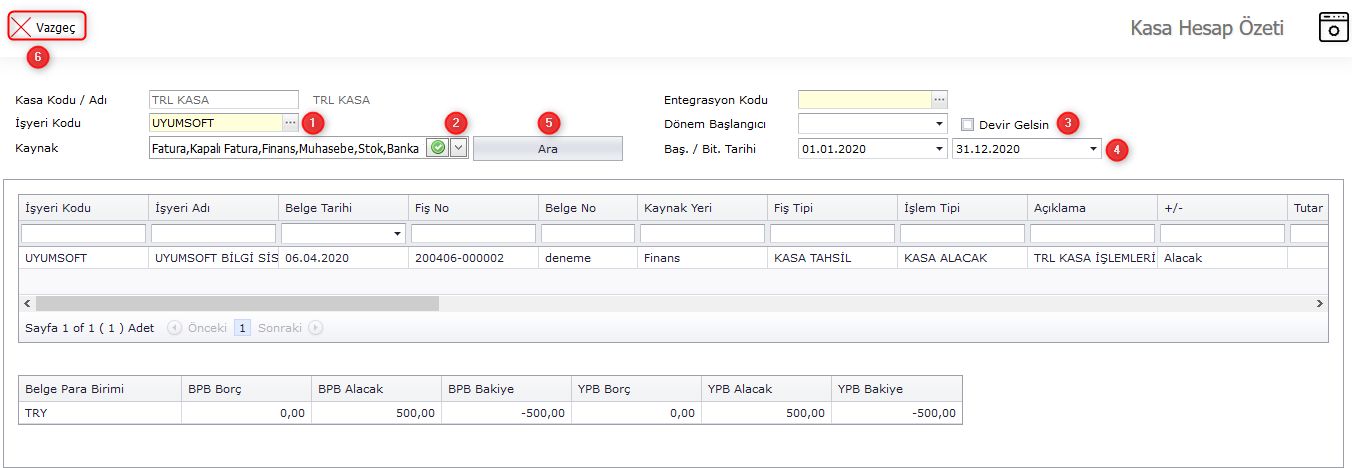
Task: Open the end date 31.12.2020 picker
Action: point(1092,149)
